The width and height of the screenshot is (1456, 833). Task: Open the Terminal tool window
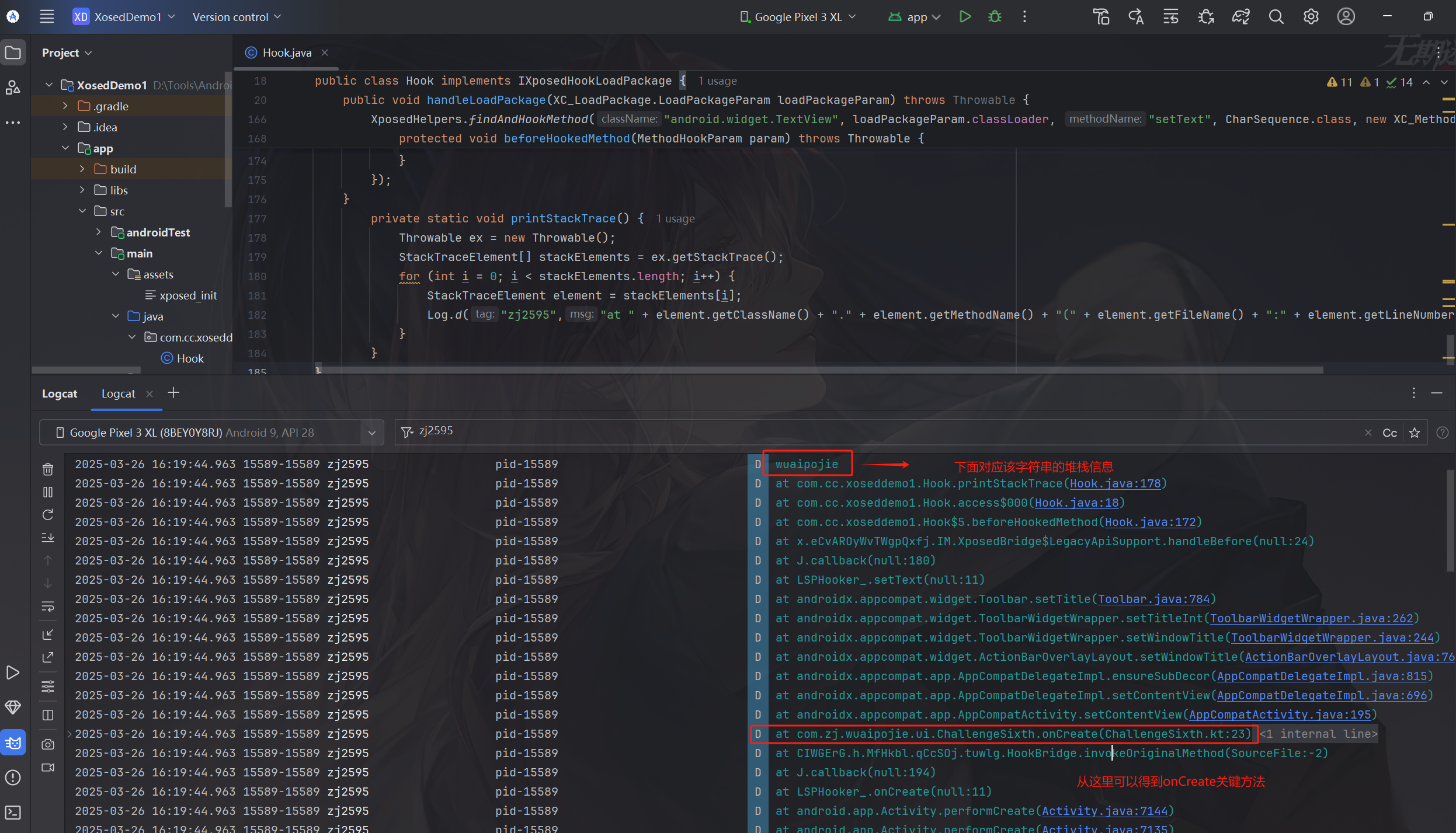pyautogui.click(x=13, y=812)
